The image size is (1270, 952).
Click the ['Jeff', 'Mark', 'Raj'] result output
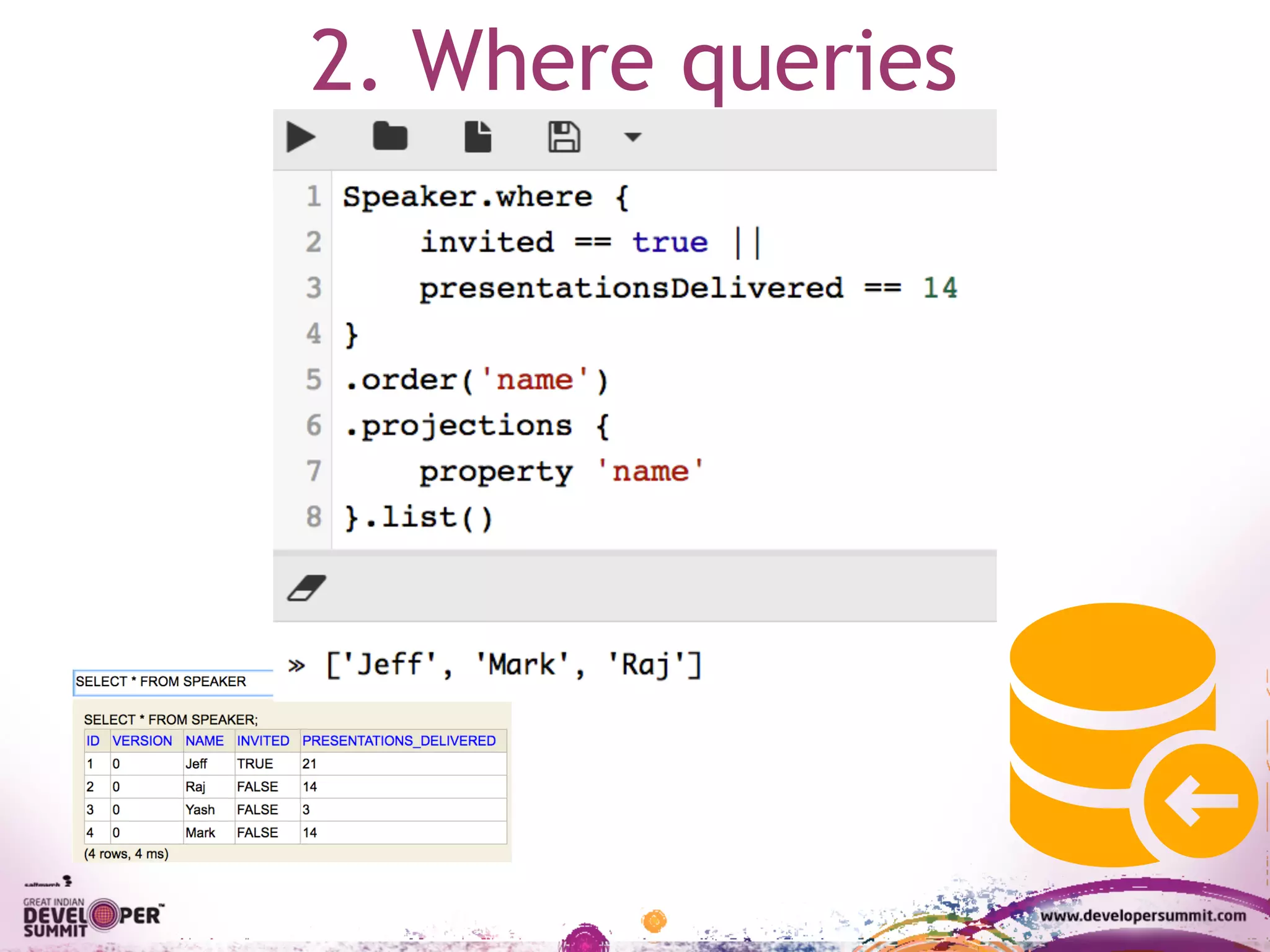pos(513,665)
